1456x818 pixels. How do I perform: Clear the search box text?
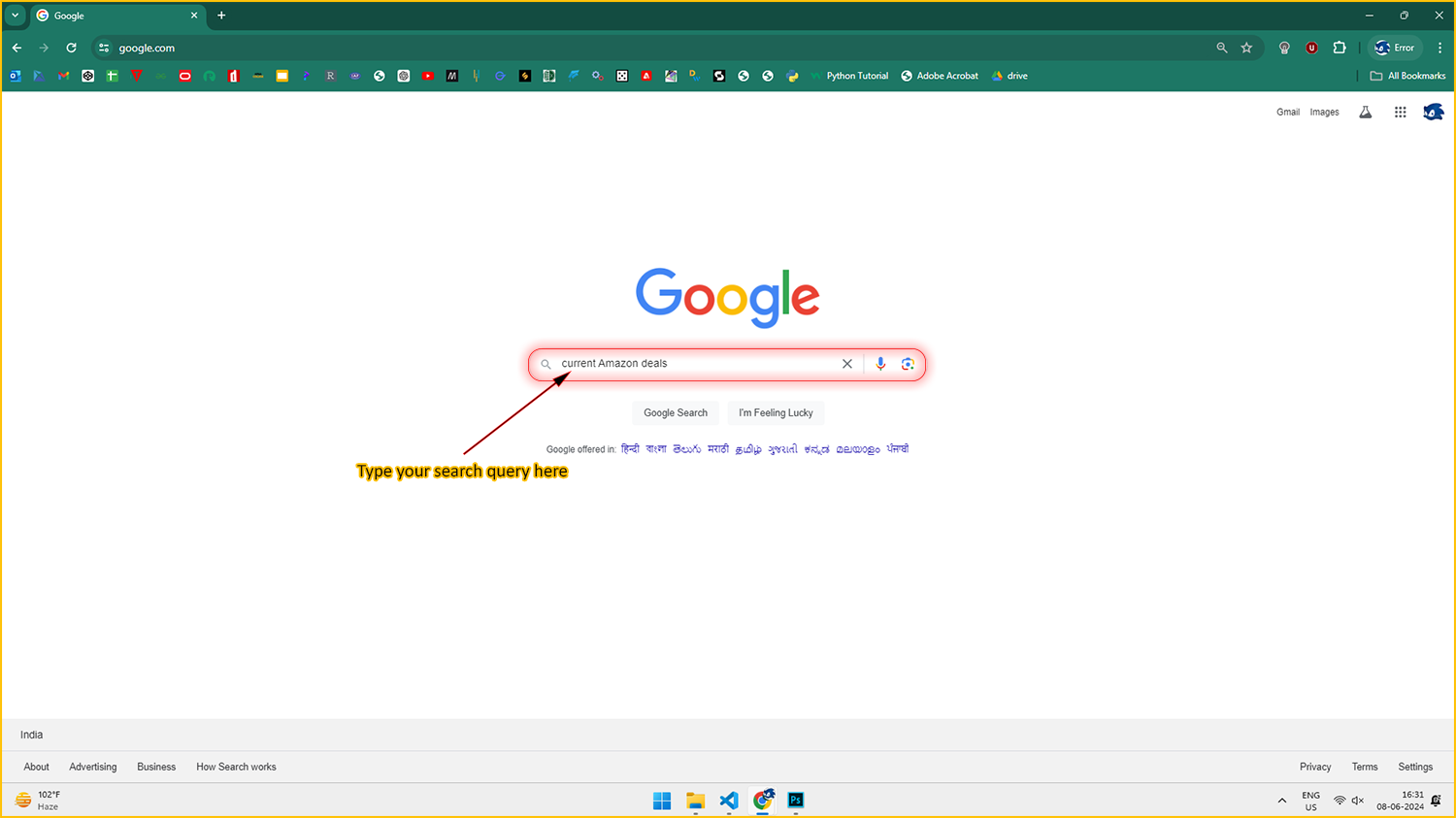click(847, 364)
